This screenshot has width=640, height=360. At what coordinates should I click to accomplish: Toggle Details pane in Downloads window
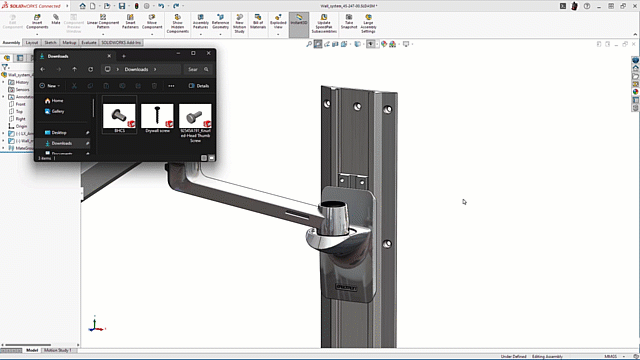coord(199,86)
